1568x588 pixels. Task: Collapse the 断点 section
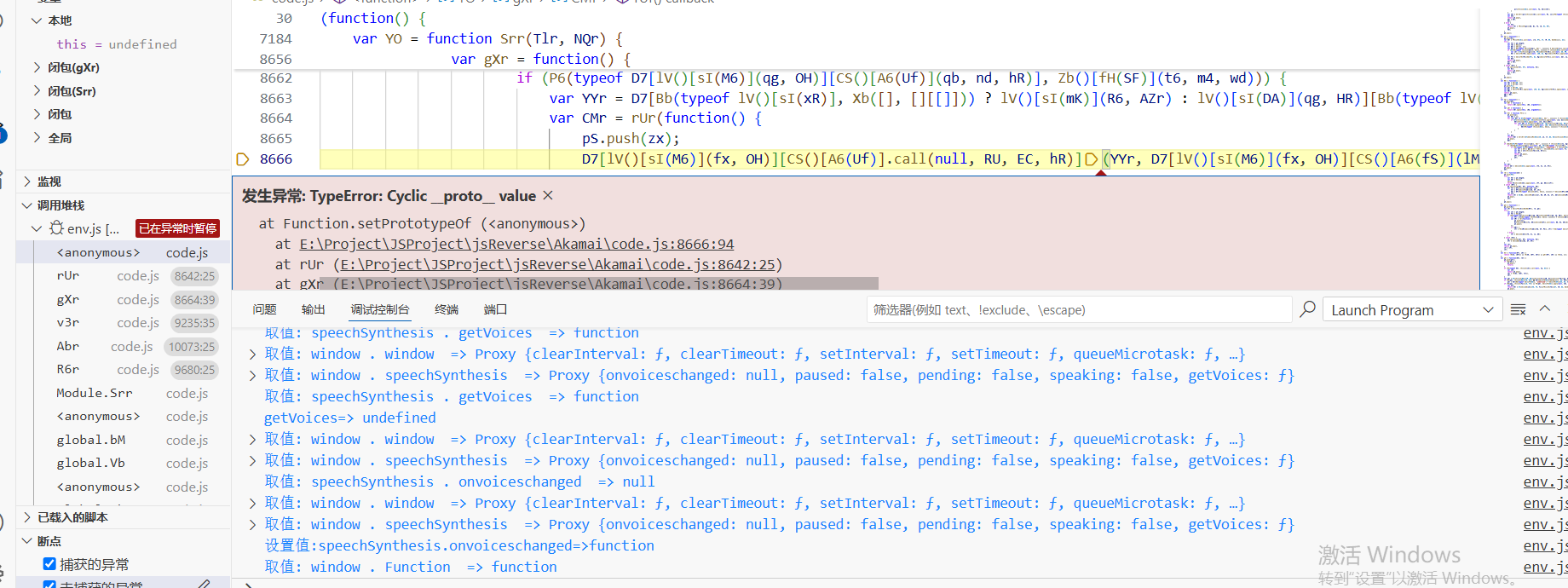[x=27, y=541]
